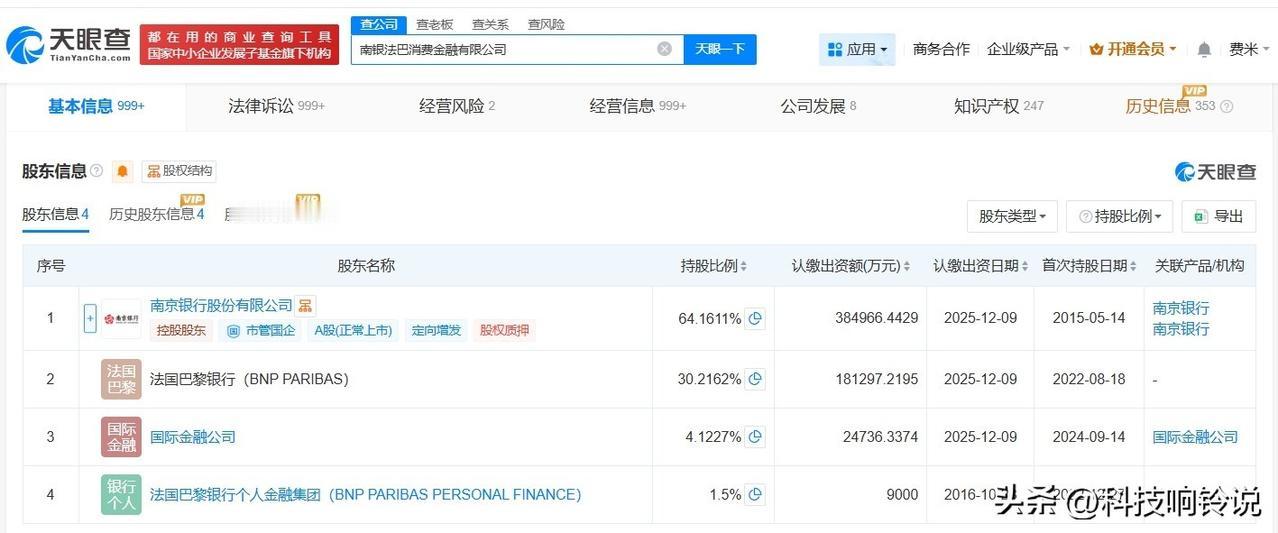Viewport: 1278px width, 533px height.
Task: Select the 股东信息 4 sub-tab
Action: tap(56, 214)
